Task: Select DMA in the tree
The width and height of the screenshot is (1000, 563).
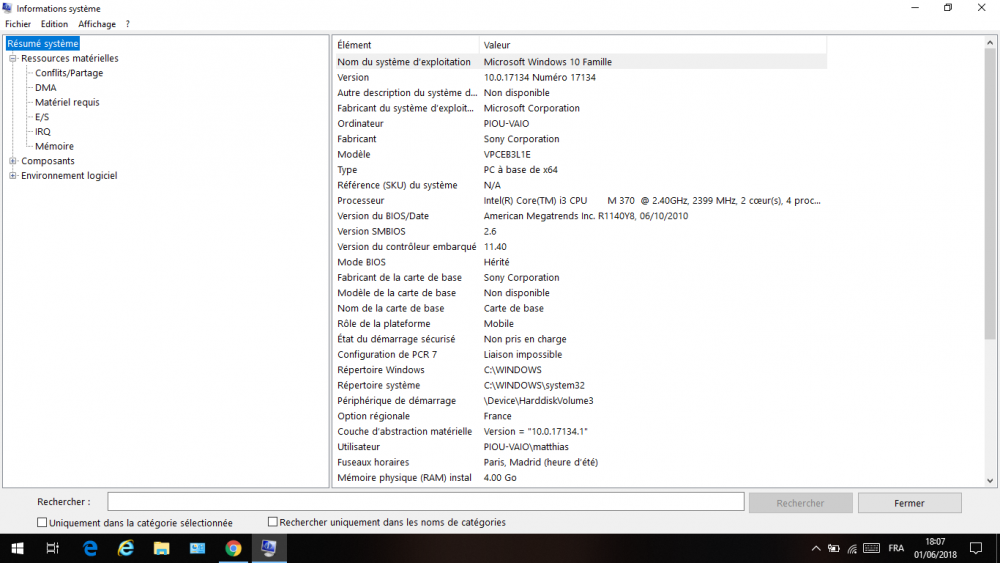Action: point(45,87)
